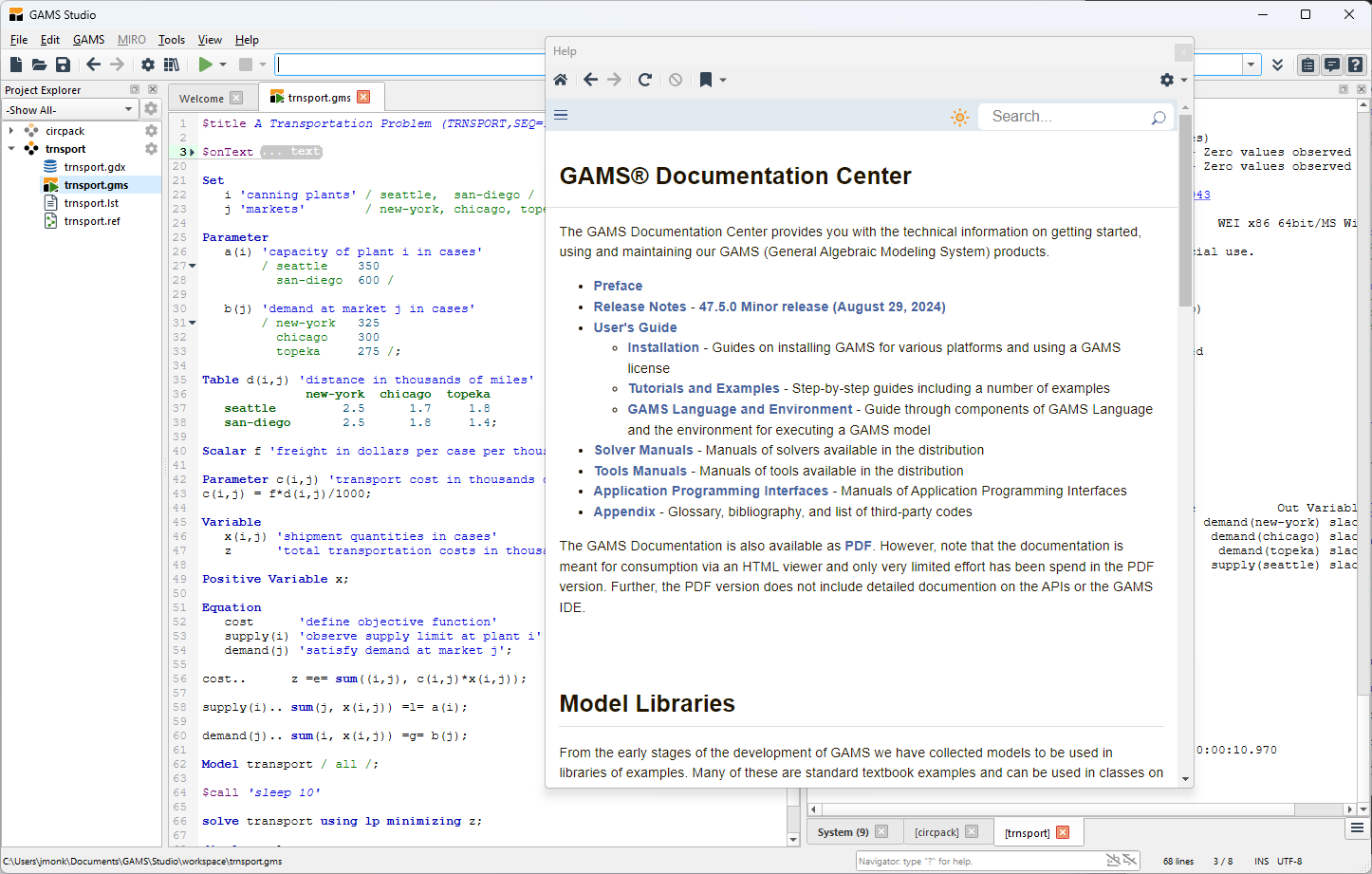The image size is (1372, 874).
Task: Reload the Help documentation page
Action: pos(645,80)
